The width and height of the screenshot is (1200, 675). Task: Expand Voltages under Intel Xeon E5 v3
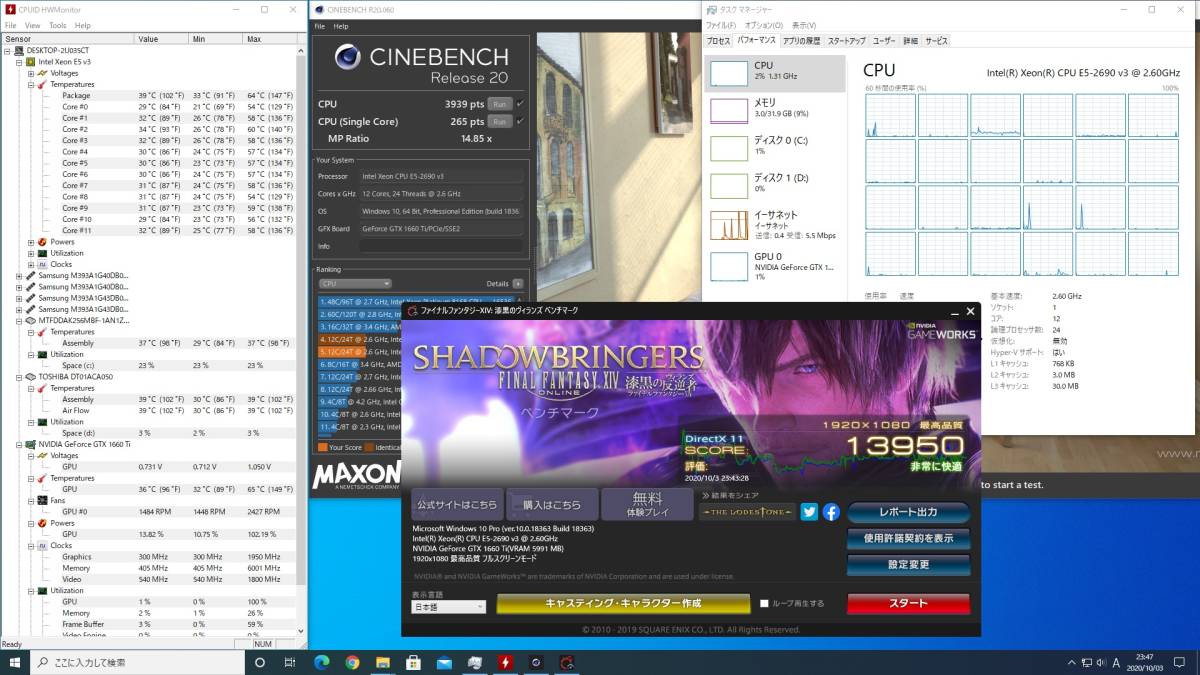click(x=30, y=73)
